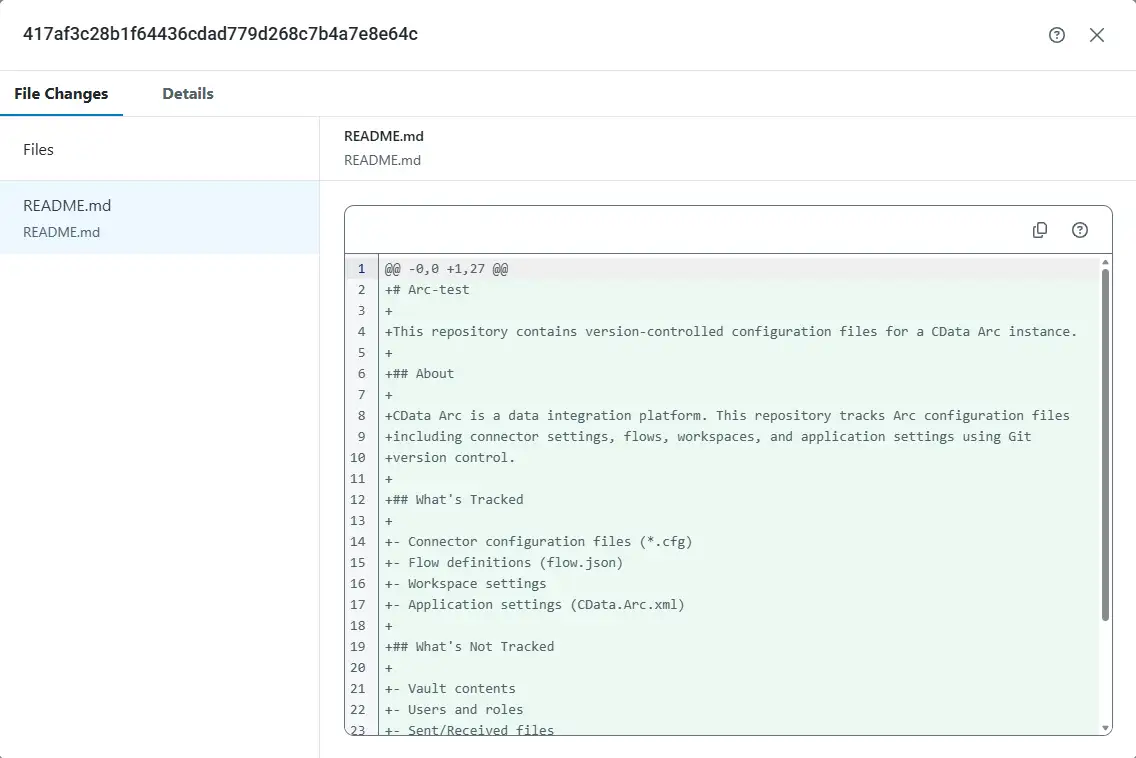The height and width of the screenshot is (758, 1136).
Task: Click the diff hunk header '@@ -0,0 +1,27 @@'
Action: pyautogui.click(x=446, y=269)
